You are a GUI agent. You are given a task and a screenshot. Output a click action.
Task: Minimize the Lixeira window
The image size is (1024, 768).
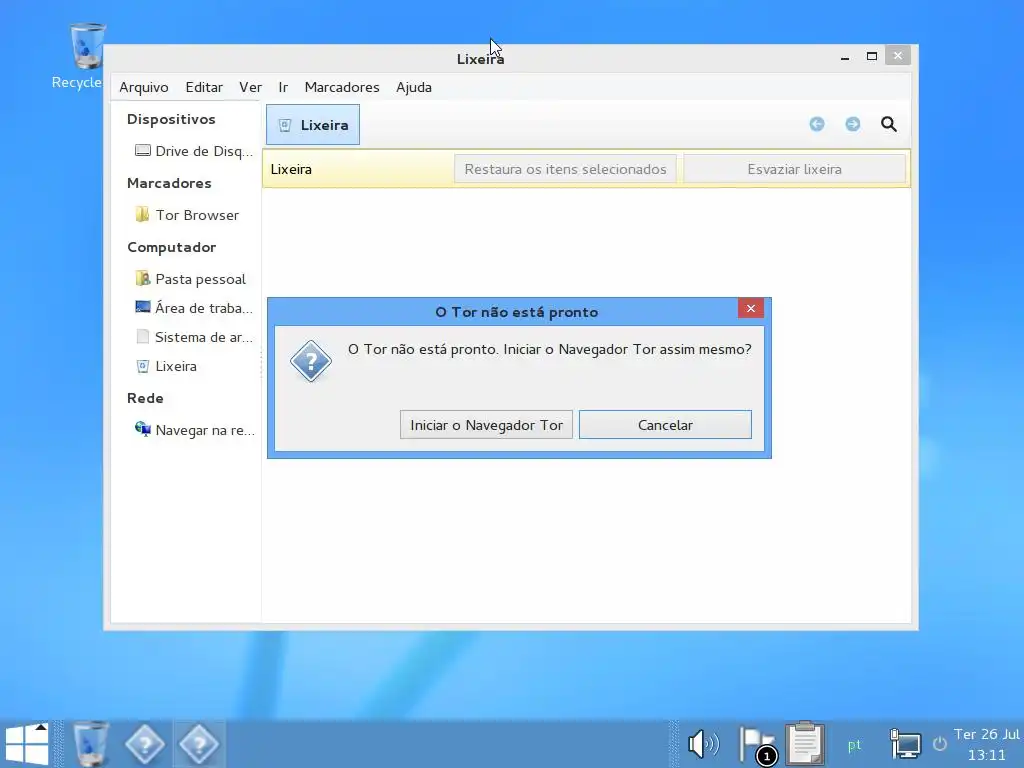[844, 57]
